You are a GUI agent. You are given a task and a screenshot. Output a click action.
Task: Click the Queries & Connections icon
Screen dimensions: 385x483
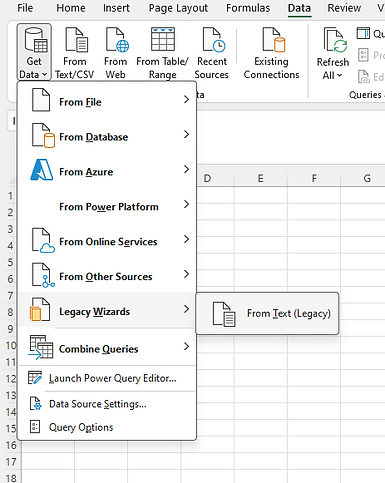[363, 33]
